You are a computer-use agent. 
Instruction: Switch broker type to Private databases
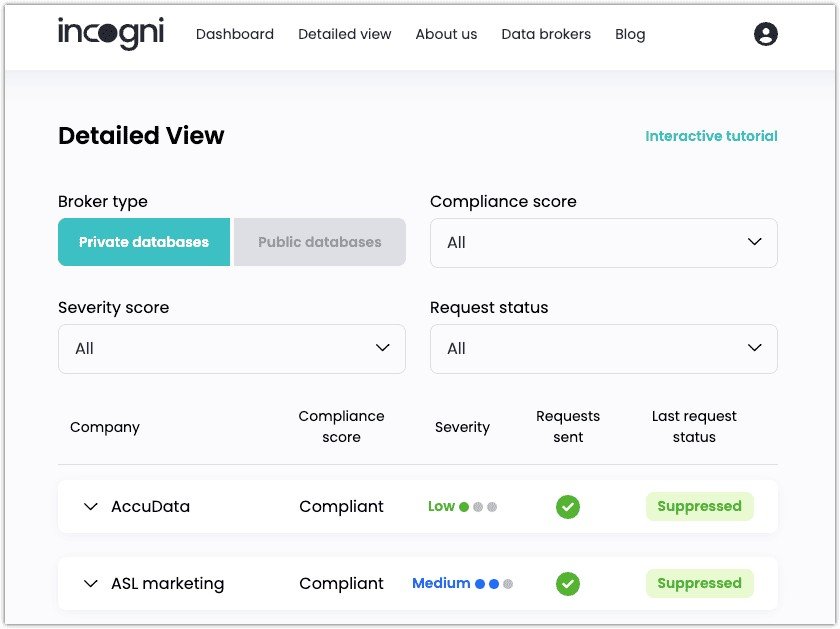click(144, 242)
